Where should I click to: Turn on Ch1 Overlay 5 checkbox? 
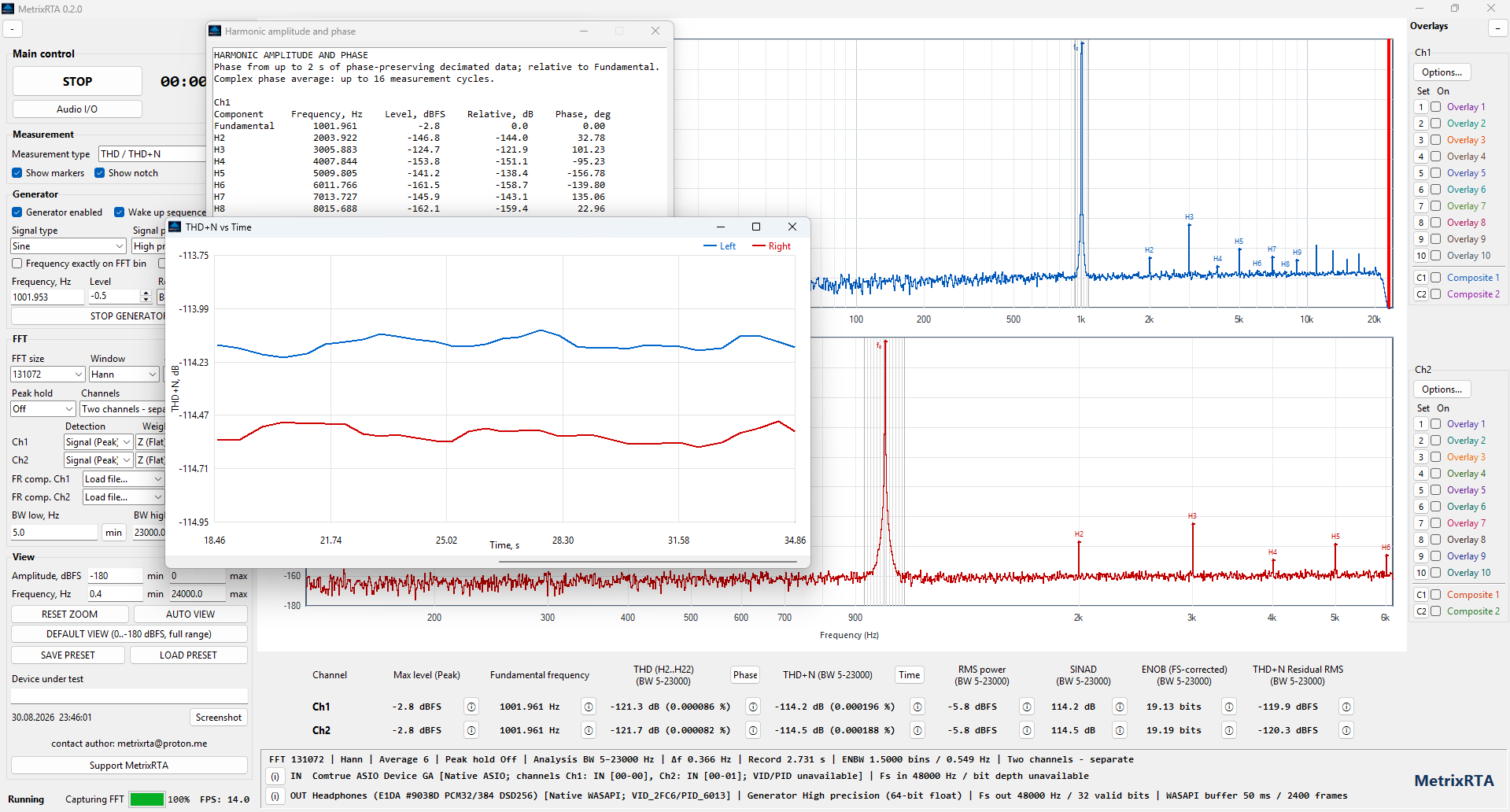click(x=1436, y=173)
